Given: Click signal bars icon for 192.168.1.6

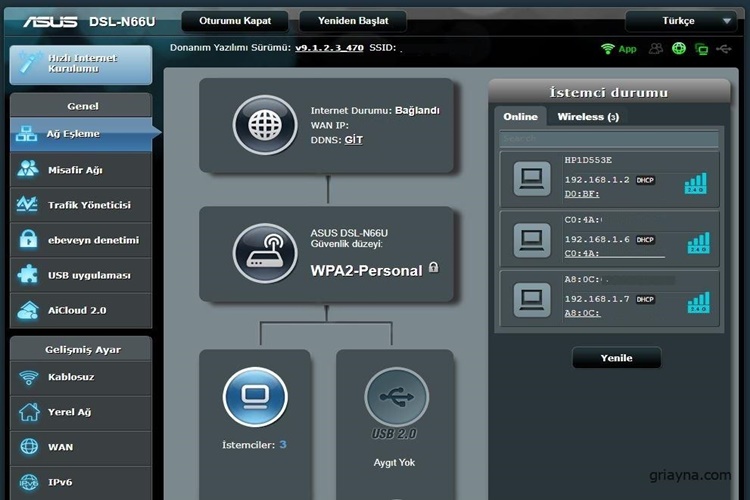Looking at the screenshot, I should [x=698, y=243].
